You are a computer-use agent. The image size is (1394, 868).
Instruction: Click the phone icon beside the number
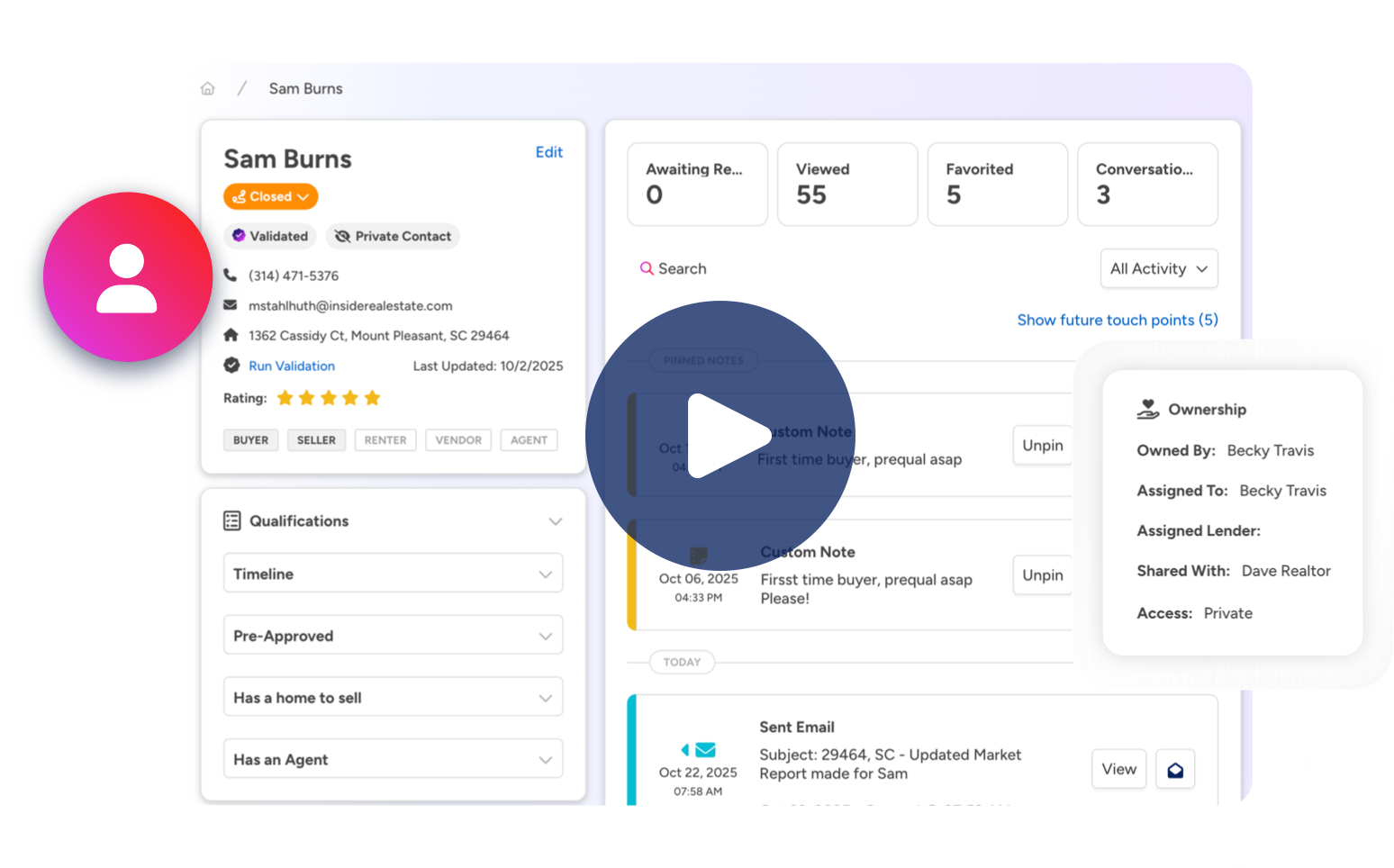(231, 276)
